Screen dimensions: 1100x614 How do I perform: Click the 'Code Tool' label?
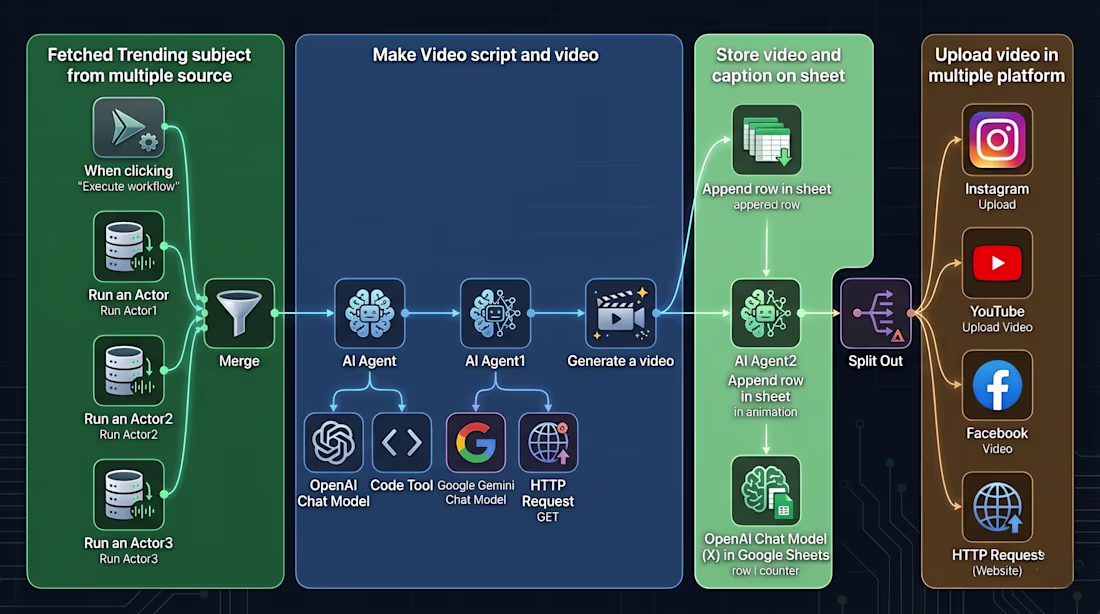click(402, 486)
